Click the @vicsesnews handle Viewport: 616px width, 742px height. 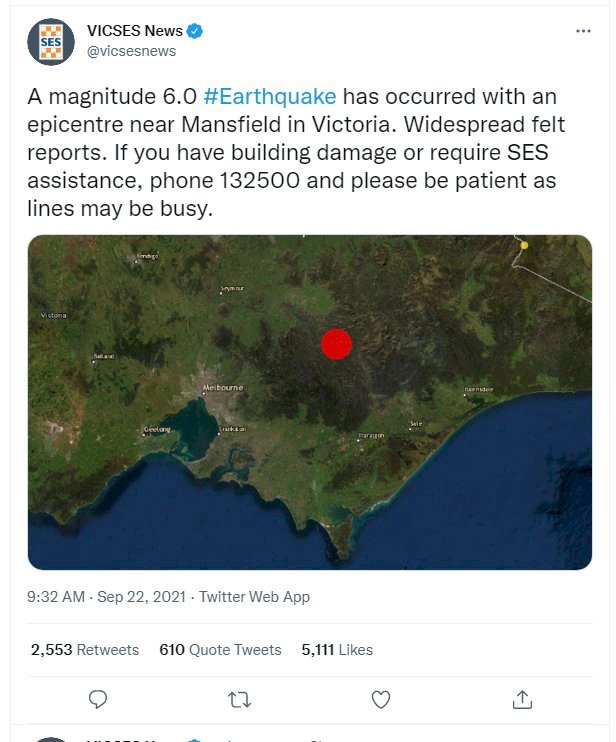click(133, 52)
